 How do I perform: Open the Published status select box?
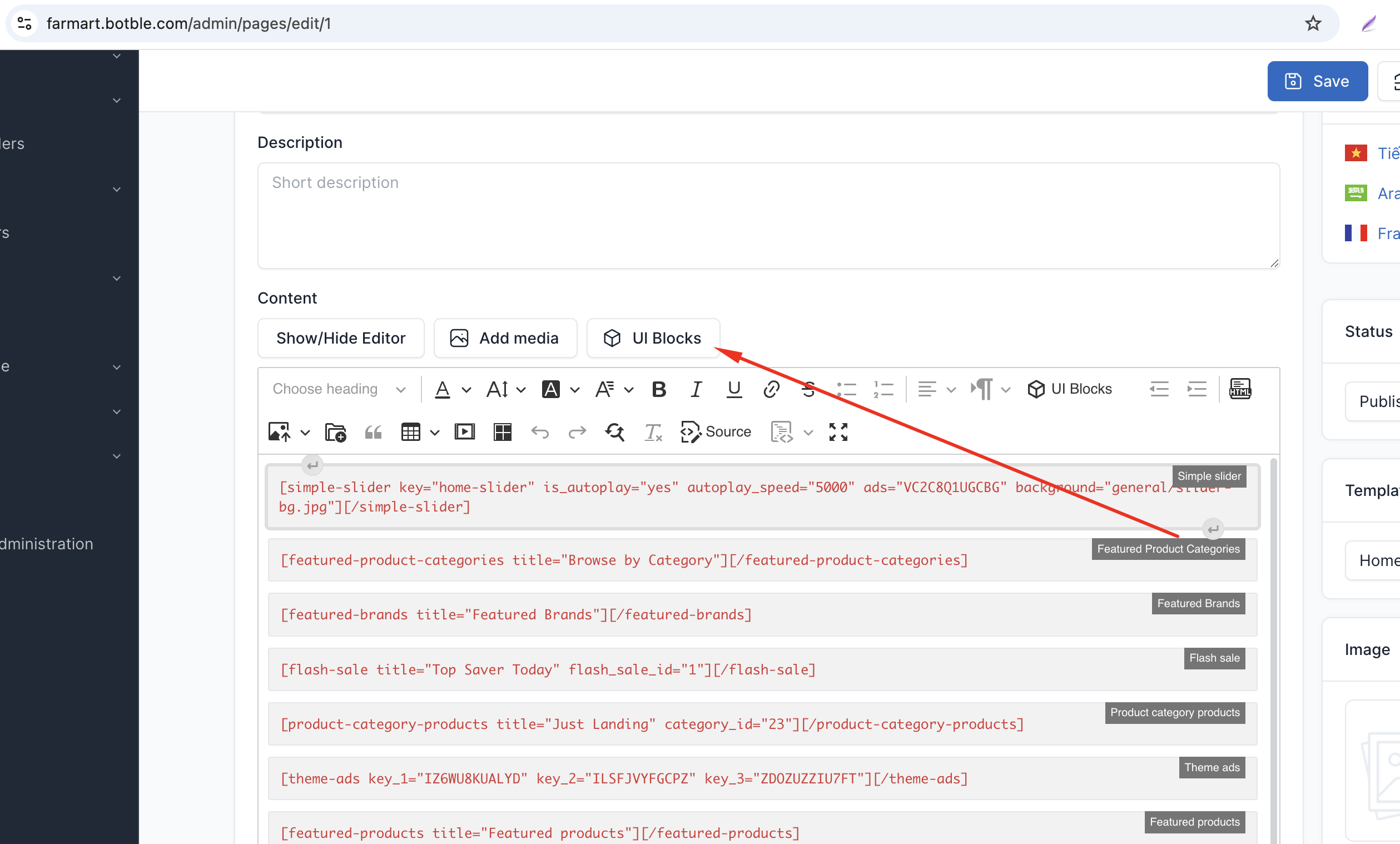[1373, 402]
